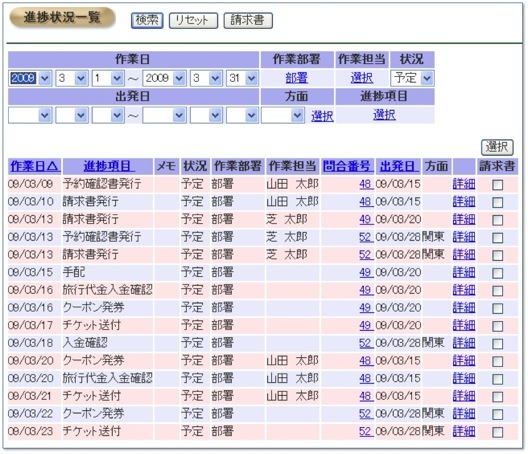Image resolution: width=528 pixels, height=454 pixels.
Task: Open 詳細 link for 入金確認 row
Action: [464, 343]
